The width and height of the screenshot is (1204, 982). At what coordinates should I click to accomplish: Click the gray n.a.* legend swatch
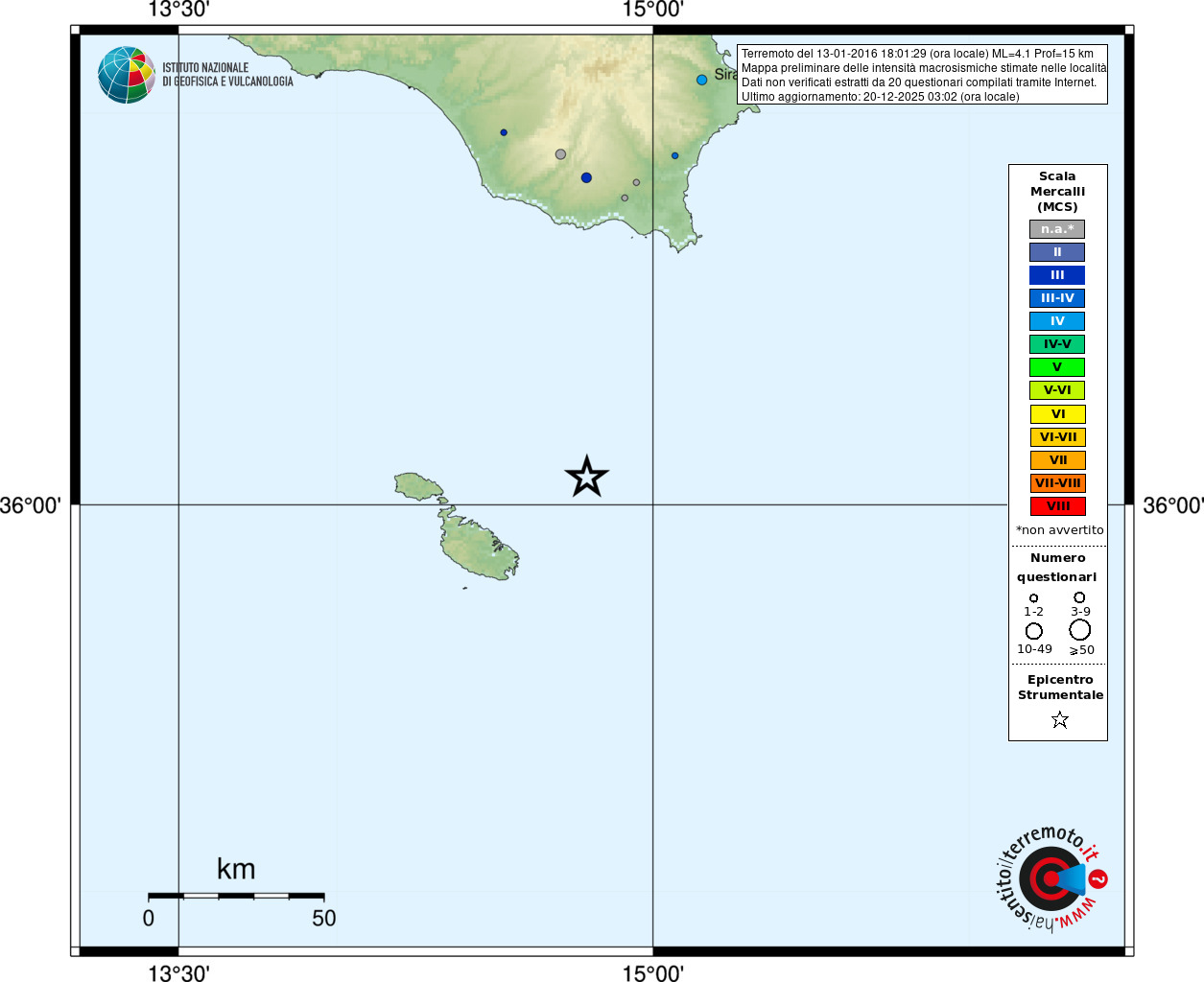pos(1057,229)
